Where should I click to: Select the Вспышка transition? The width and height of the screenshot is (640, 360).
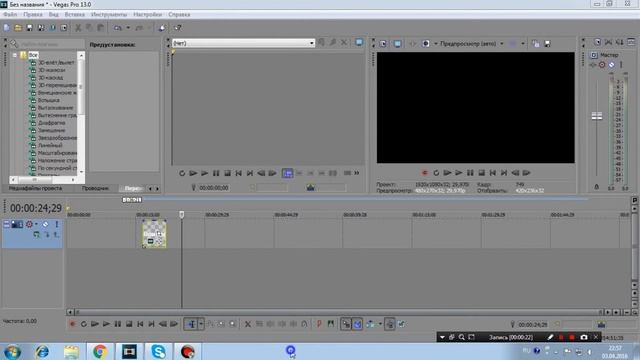(x=49, y=100)
